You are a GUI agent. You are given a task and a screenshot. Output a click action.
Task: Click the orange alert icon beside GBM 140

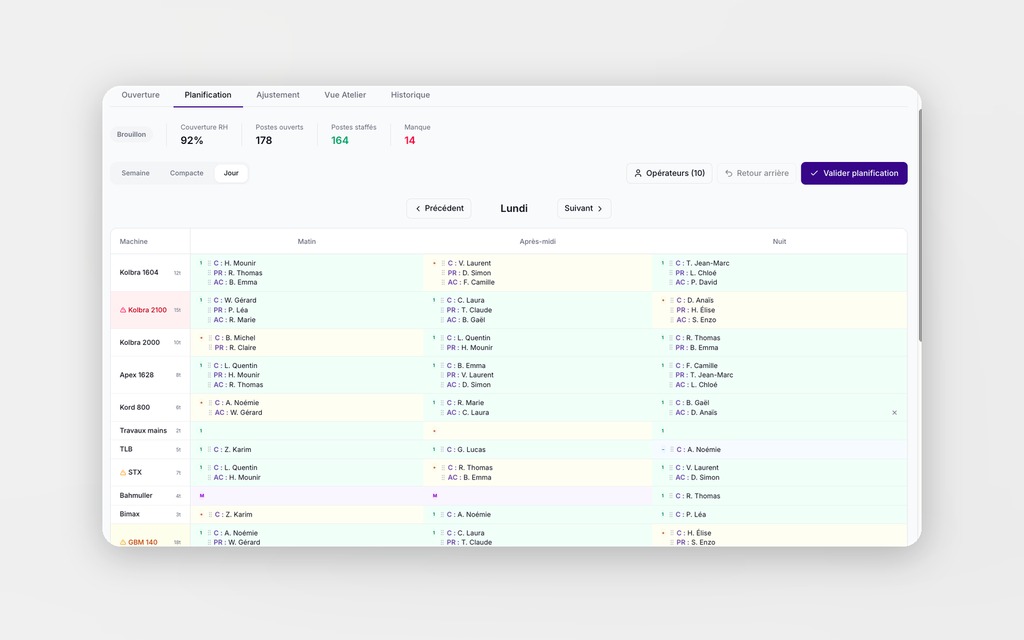click(x=123, y=542)
